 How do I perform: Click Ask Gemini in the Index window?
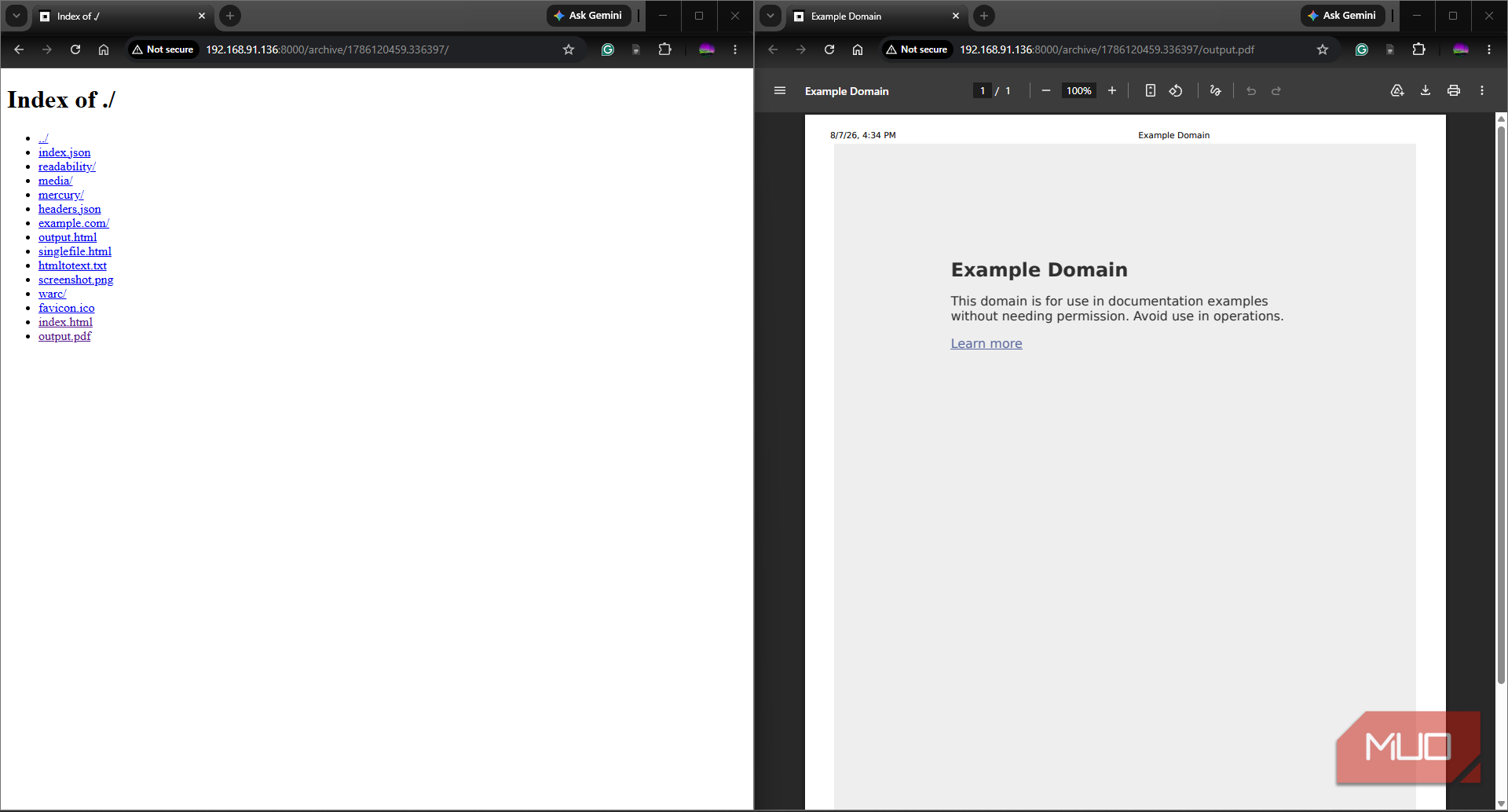click(x=589, y=16)
